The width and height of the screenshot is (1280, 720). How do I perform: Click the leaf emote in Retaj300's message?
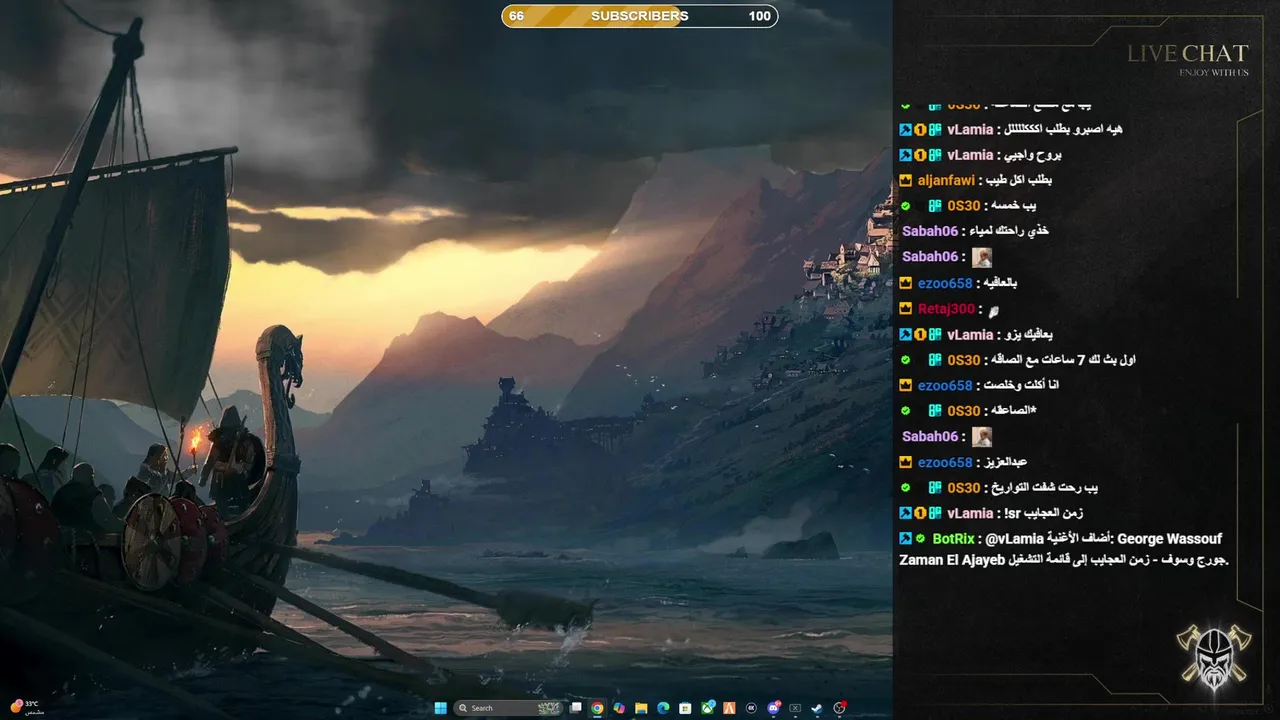(993, 310)
